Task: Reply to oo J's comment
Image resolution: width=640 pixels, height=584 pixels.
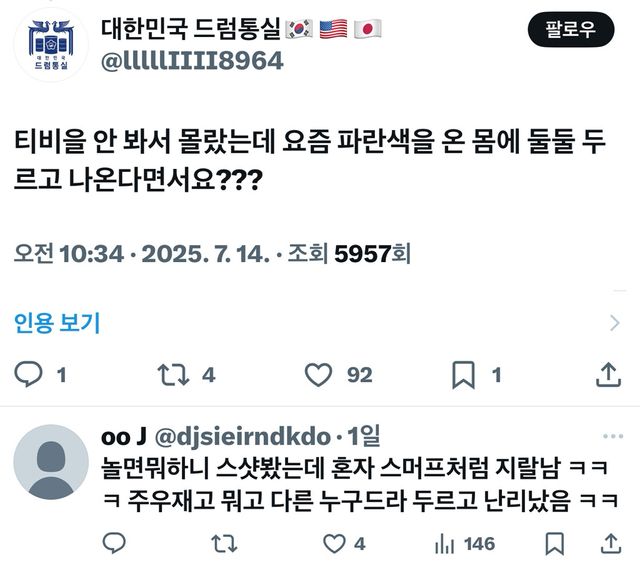Action: point(115,544)
